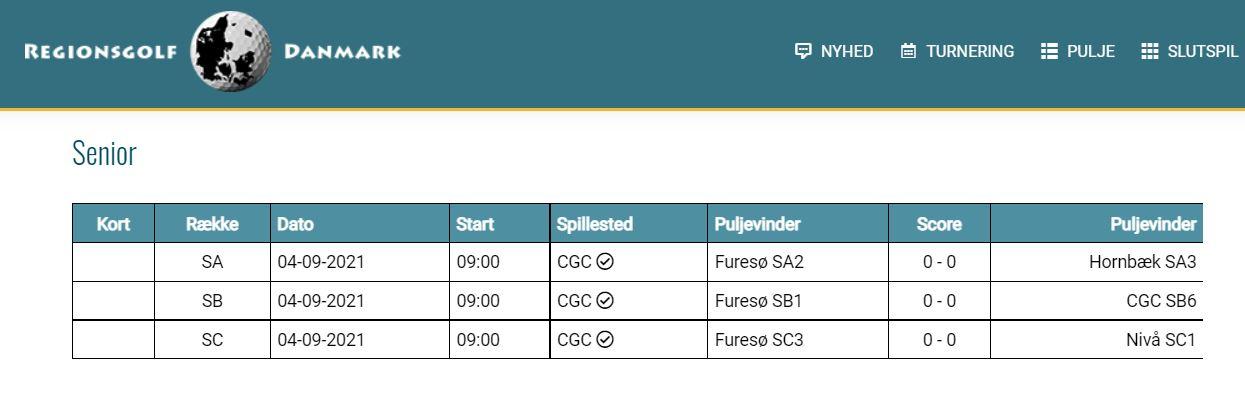Click the PULJE list icon
The width and height of the screenshot is (1245, 395).
[x=1049, y=51]
